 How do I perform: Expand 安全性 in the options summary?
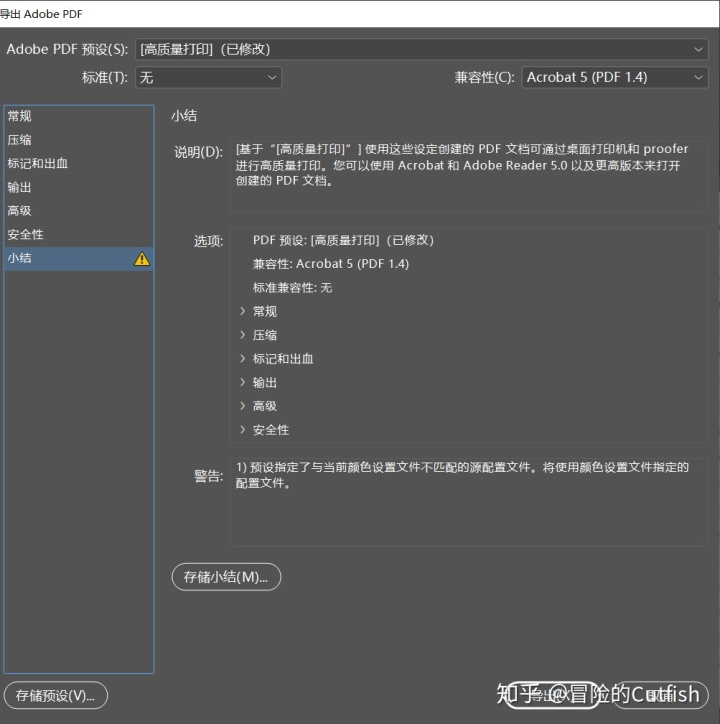click(x=242, y=430)
